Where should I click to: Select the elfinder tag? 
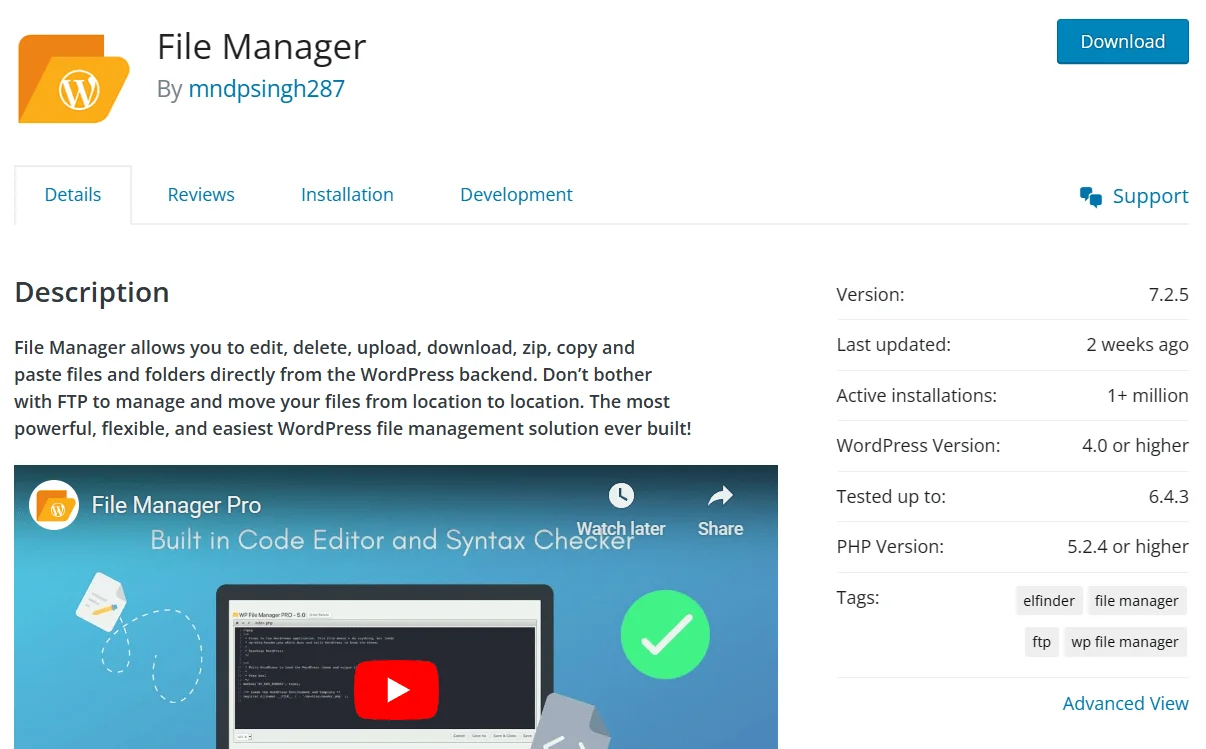click(1049, 601)
